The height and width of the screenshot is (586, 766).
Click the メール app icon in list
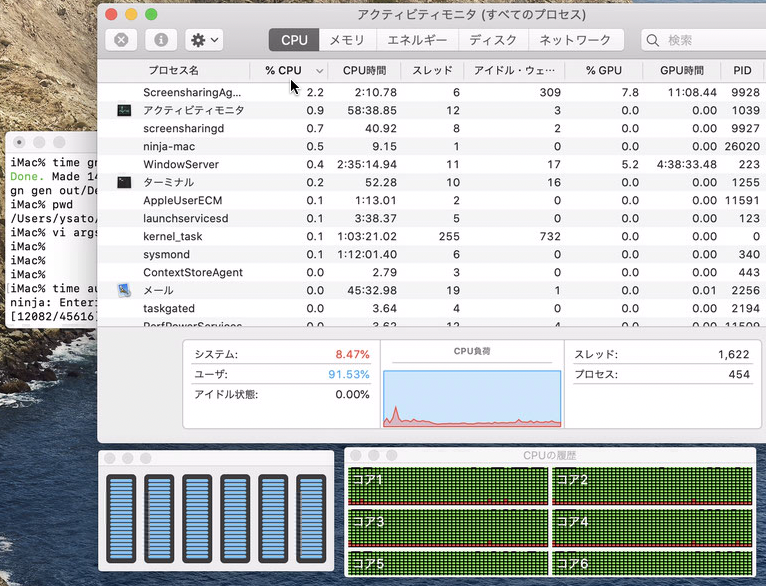[124, 290]
